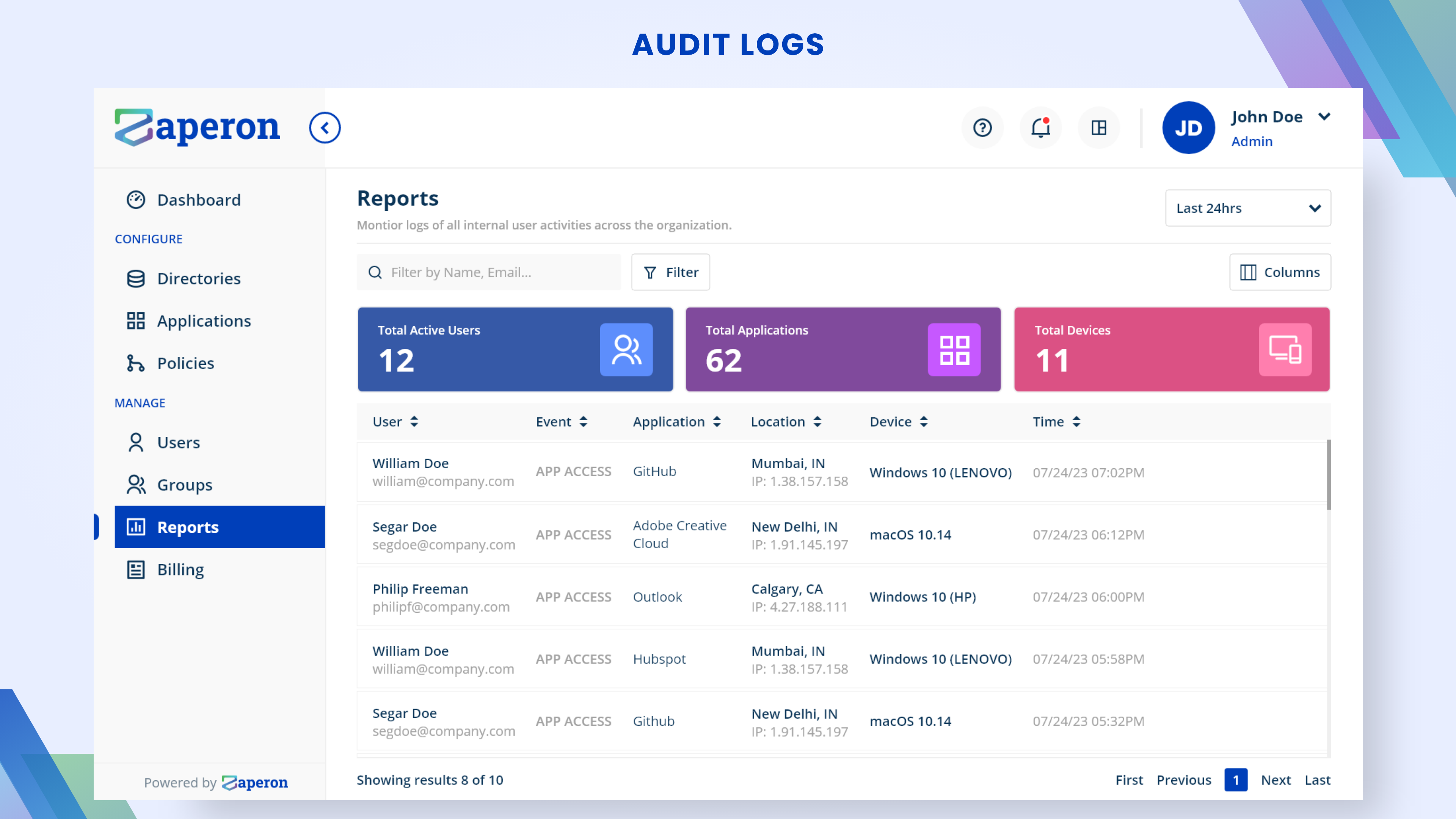Click the help question mark icon
The image size is (1456, 819).
(982, 128)
